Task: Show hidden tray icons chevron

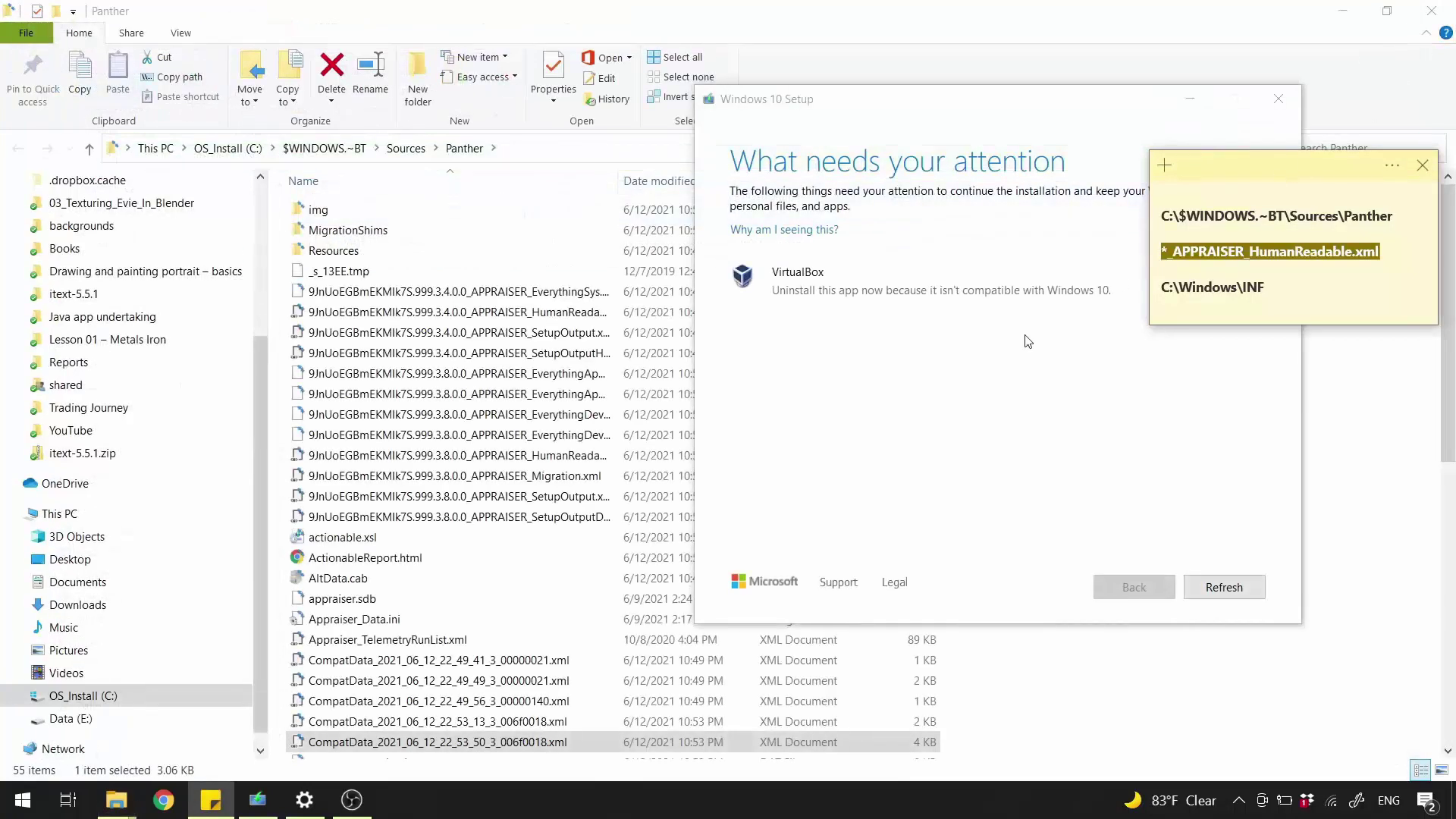Action: (x=1238, y=801)
